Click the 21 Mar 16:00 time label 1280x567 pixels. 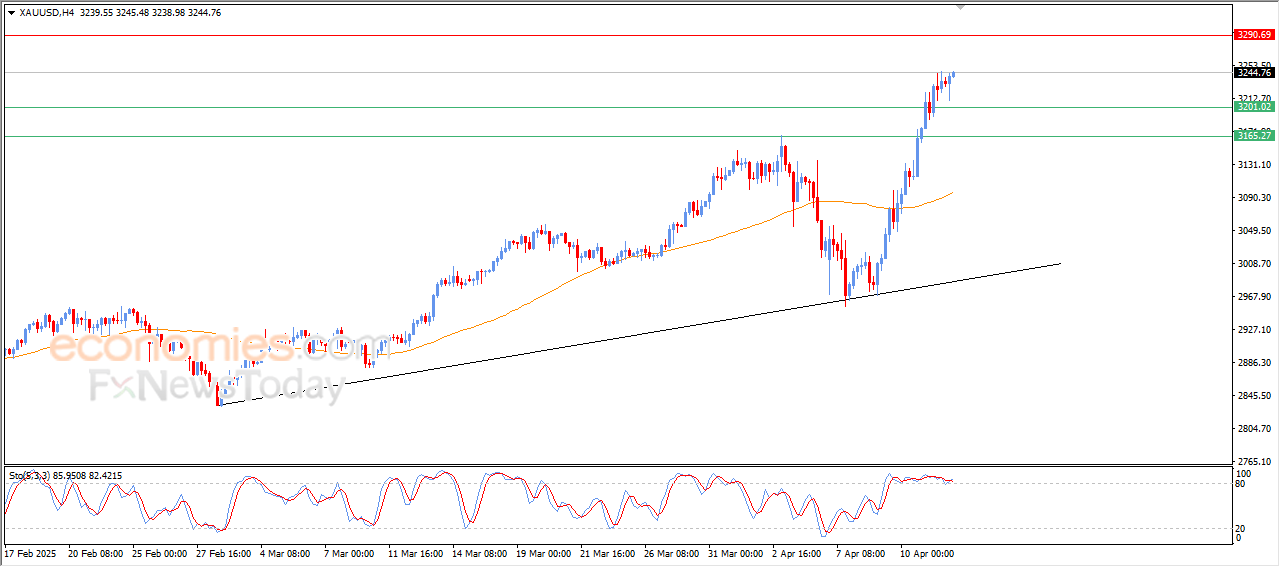(x=608, y=553)
